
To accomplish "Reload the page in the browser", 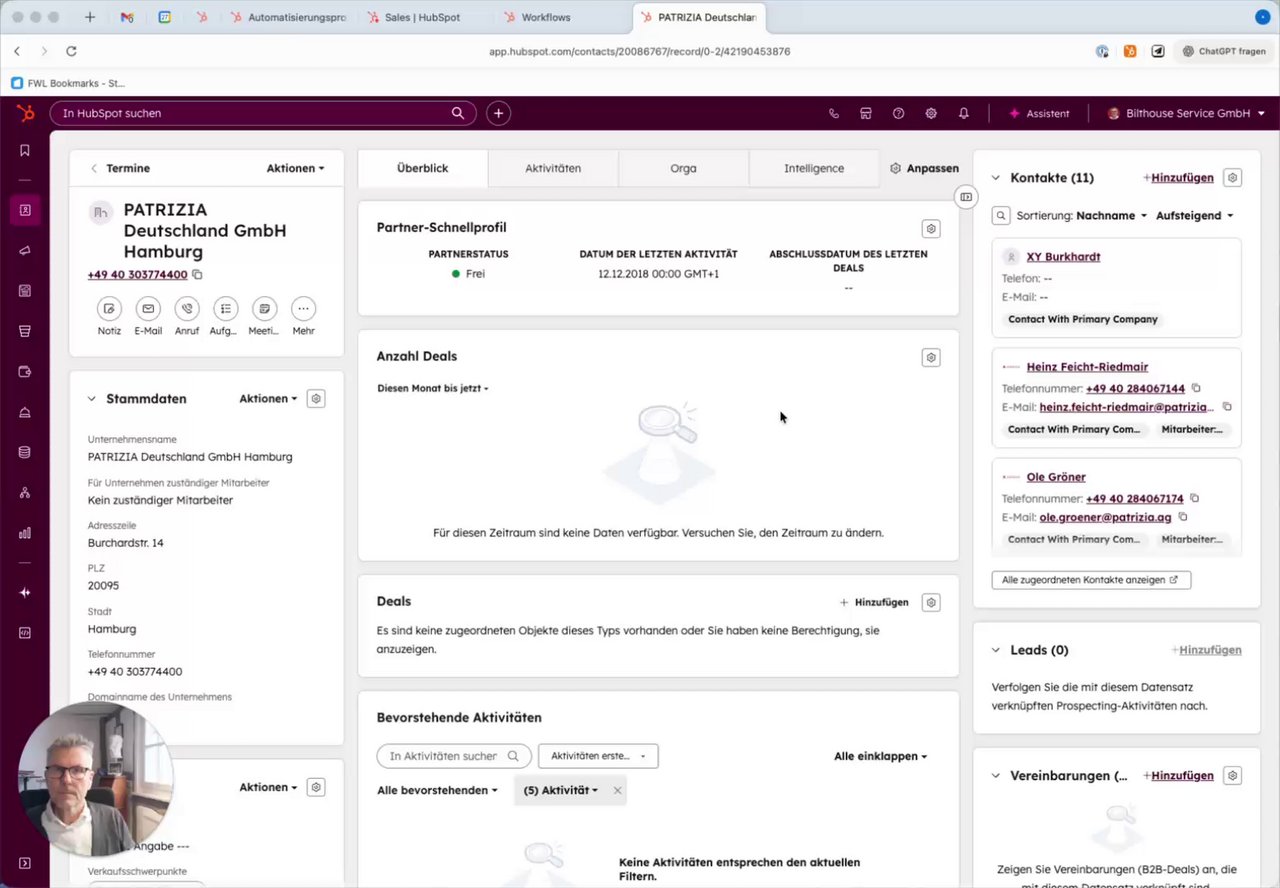I will (71, 51).
